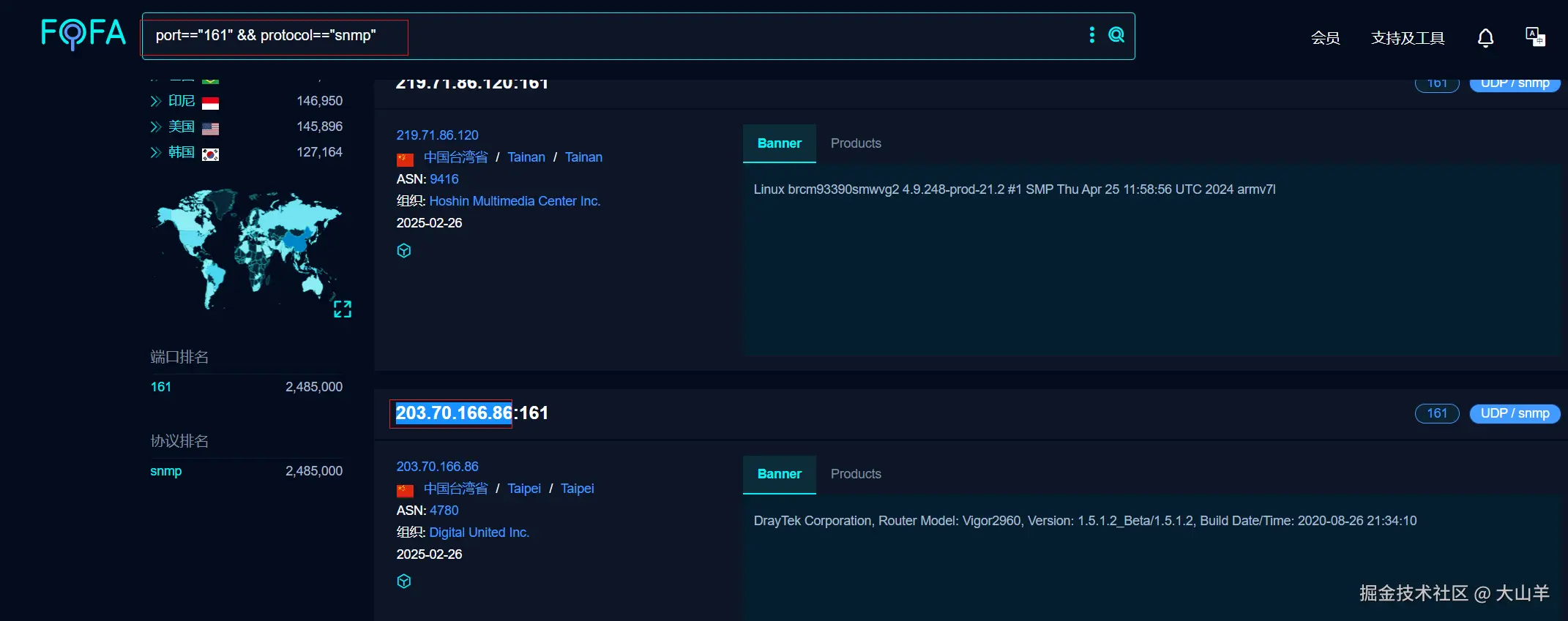1568x621 pixels.
Task: Open the 219.71.86.120 IP link
Action: [437, 135]
